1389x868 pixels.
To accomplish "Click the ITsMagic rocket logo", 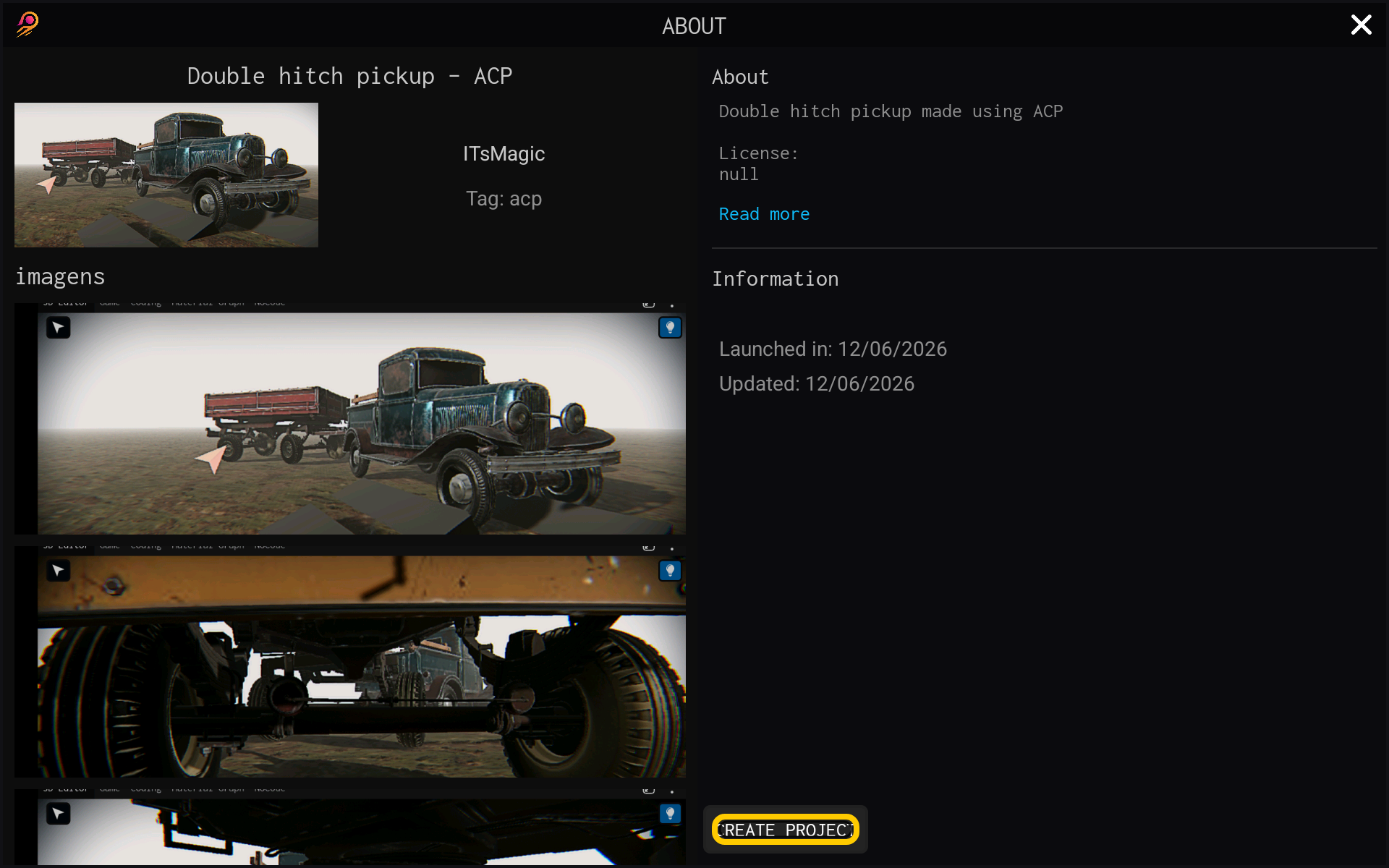I will [27, 25].
